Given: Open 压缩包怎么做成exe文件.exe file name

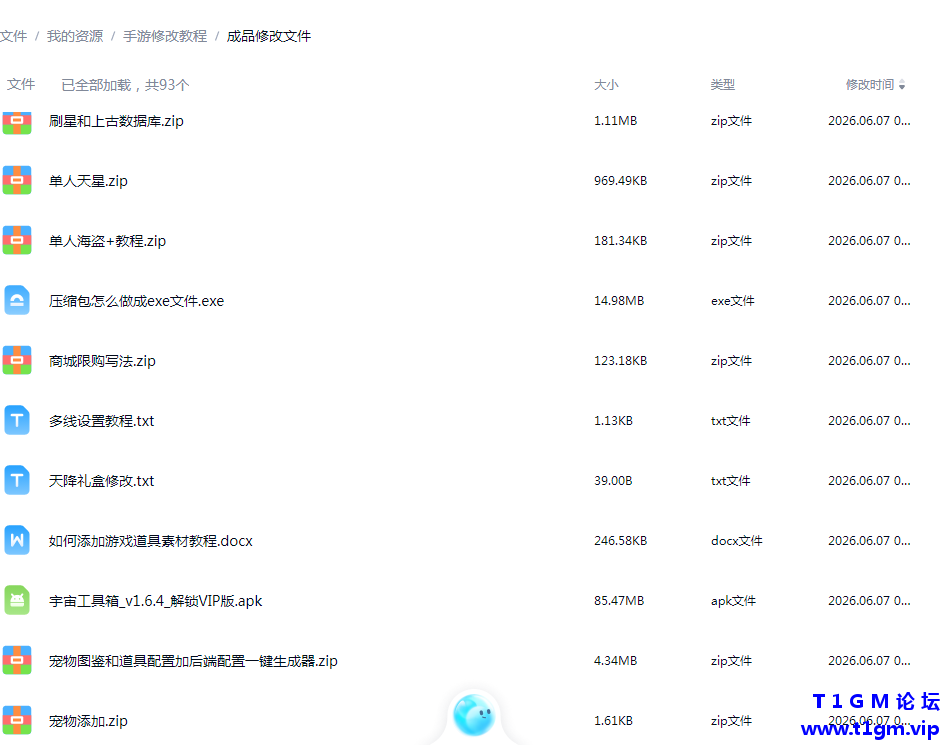Looking at the screenshot, I should (x=136, y=301).
